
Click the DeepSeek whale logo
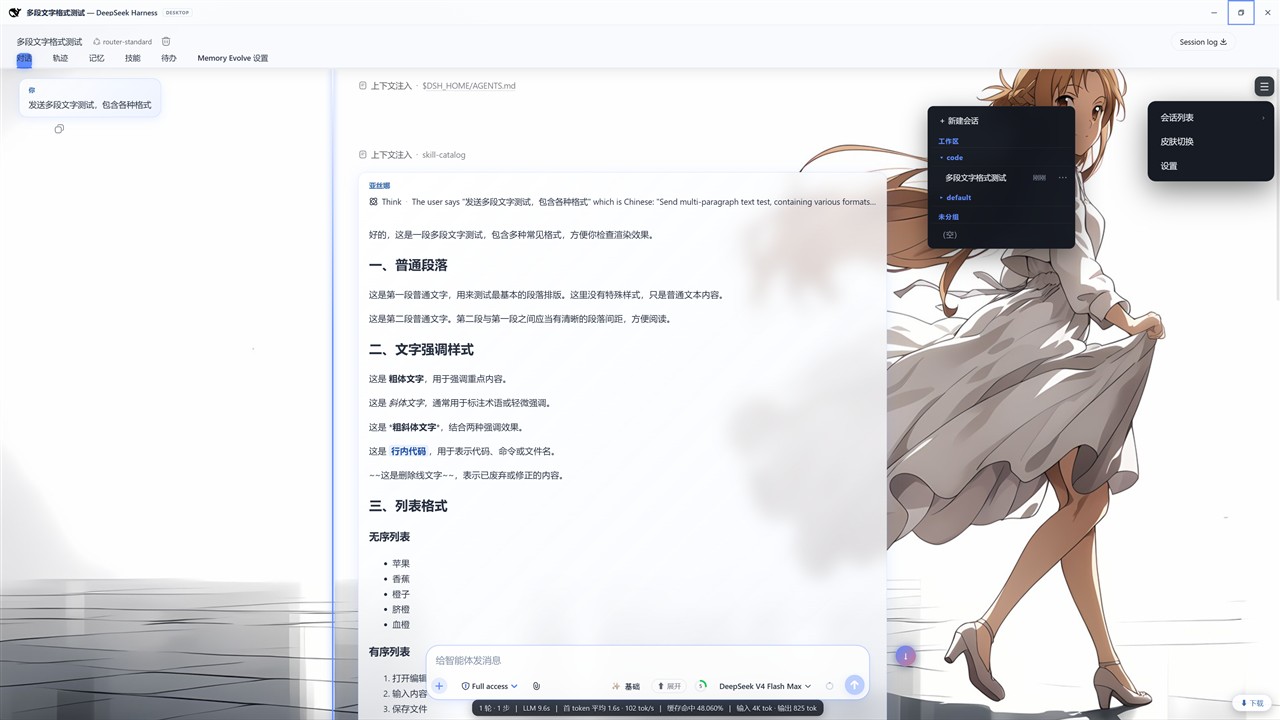click(x=15, y=13)
